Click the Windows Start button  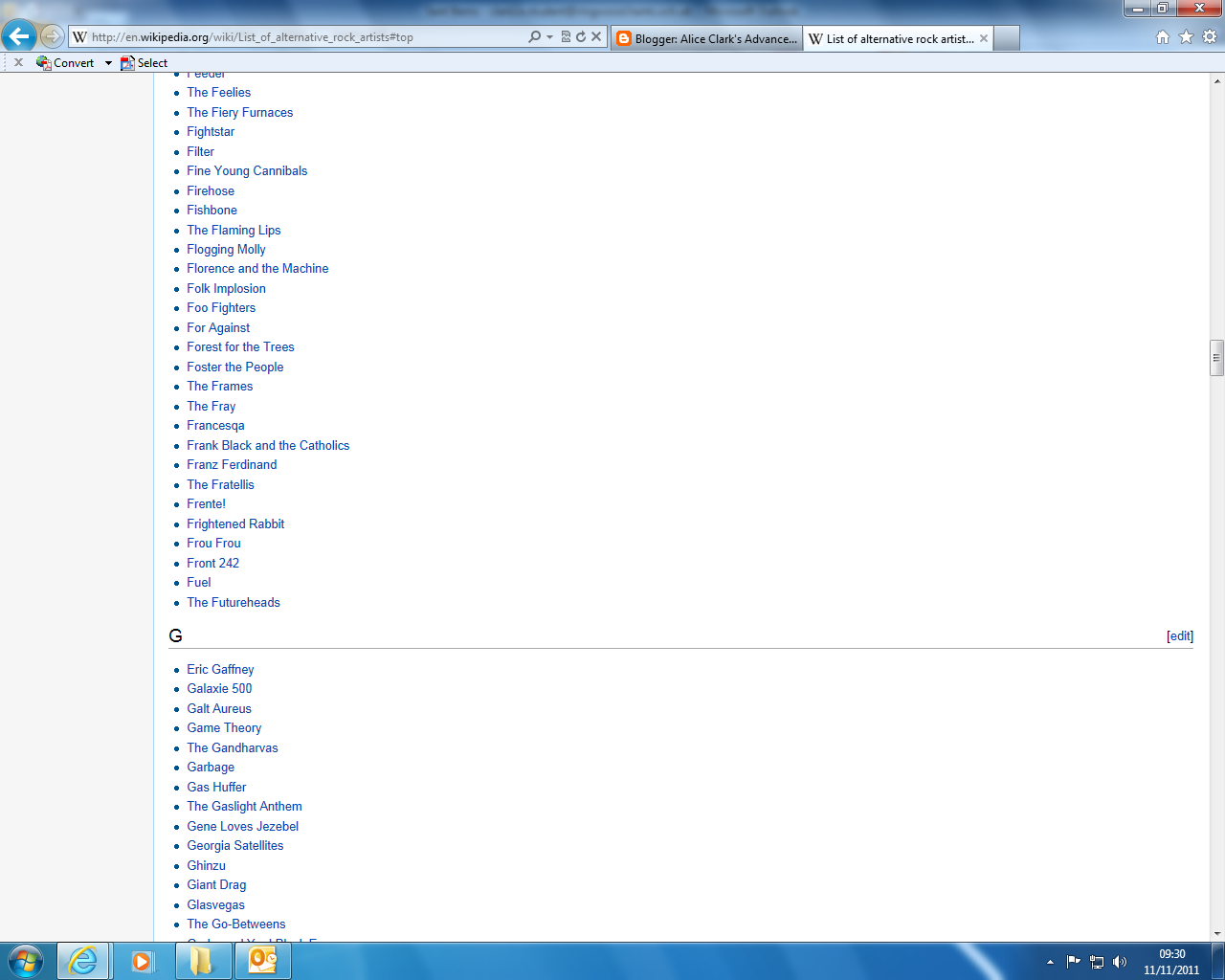[x=26, y=961]
